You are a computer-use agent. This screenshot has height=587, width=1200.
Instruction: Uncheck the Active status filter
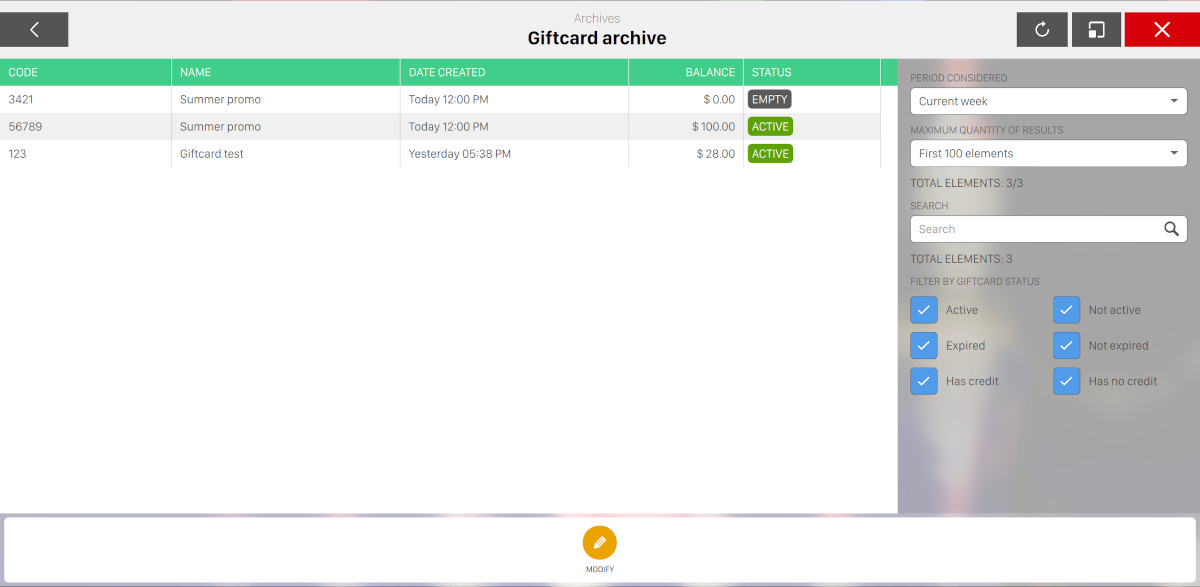tap(924, 310)
